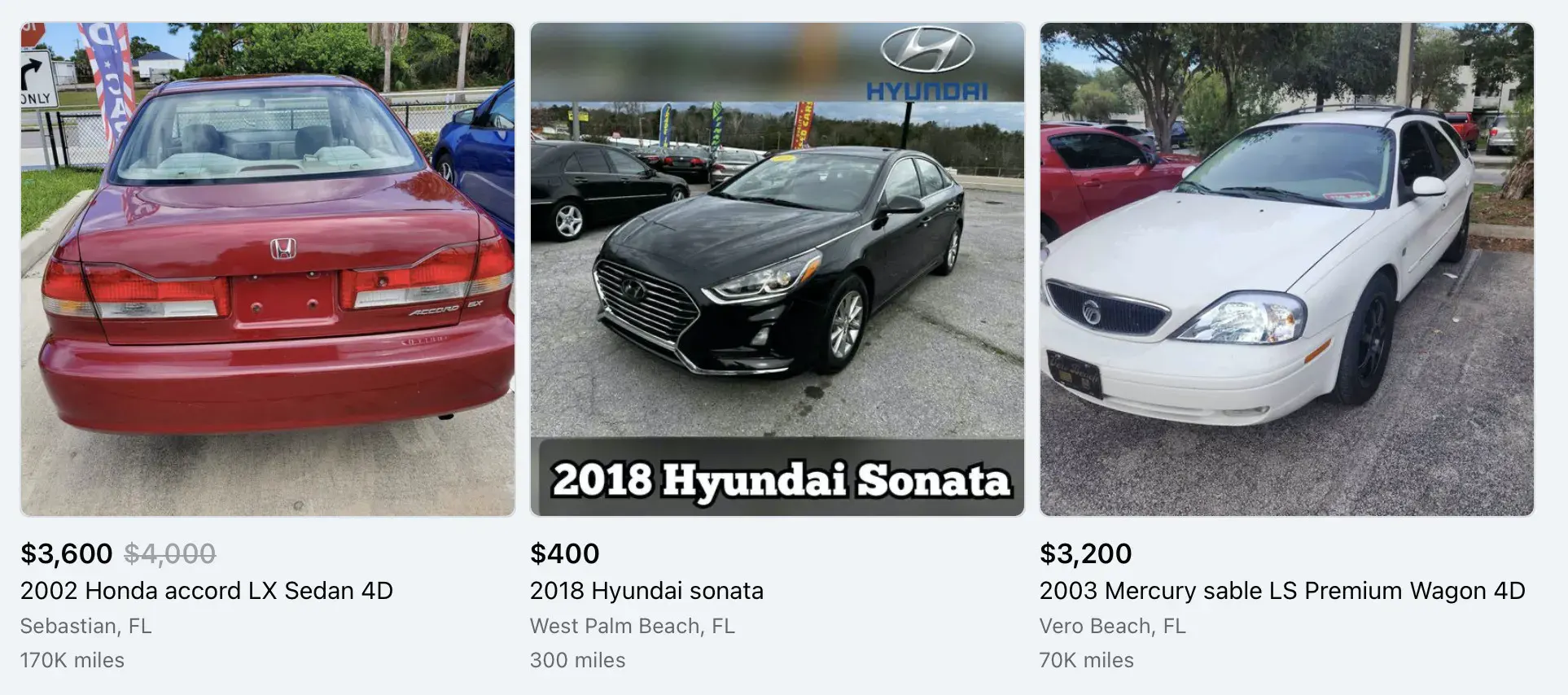Click the 70K miles label
1568x695 pixels.
click(1087, 660)
